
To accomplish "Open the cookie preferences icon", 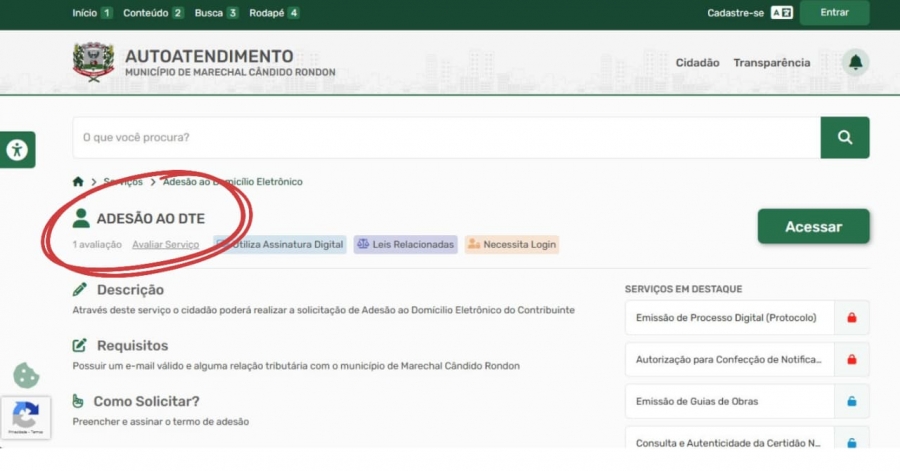I will pos(26,375).
